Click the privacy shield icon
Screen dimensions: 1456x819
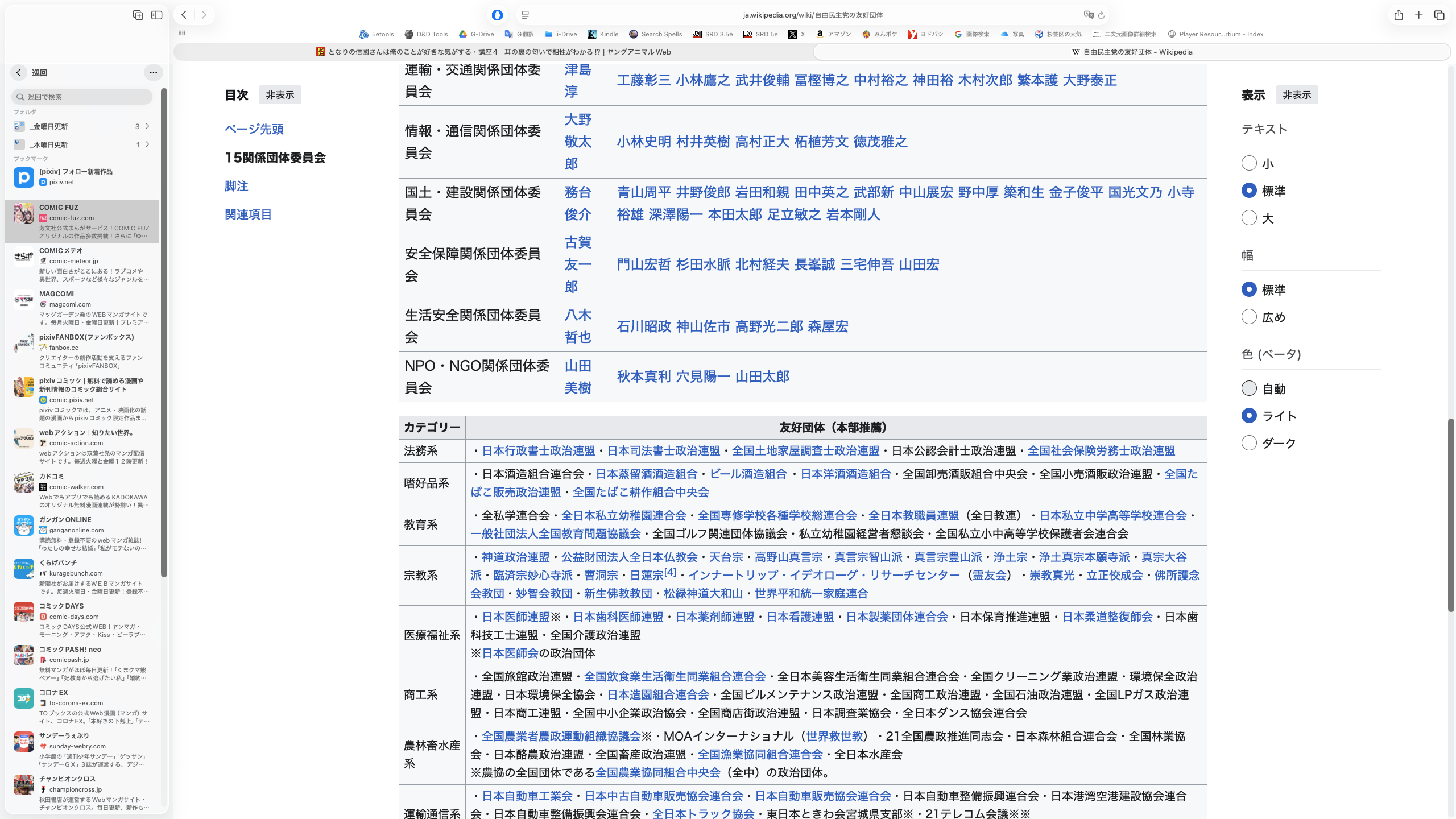point(497,15)
